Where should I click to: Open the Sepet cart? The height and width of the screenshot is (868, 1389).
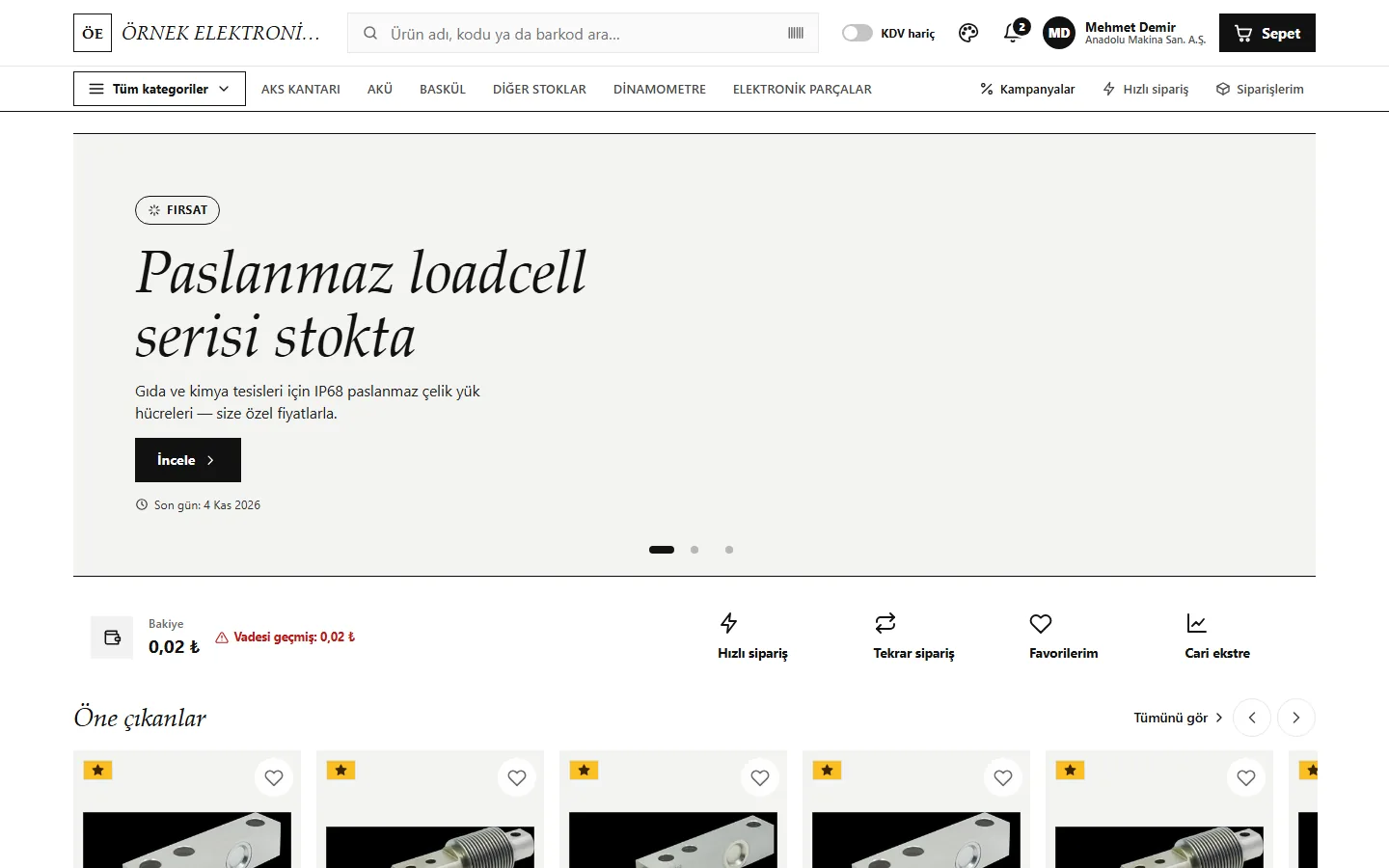pyautogui.click(x=1267, y=33)
